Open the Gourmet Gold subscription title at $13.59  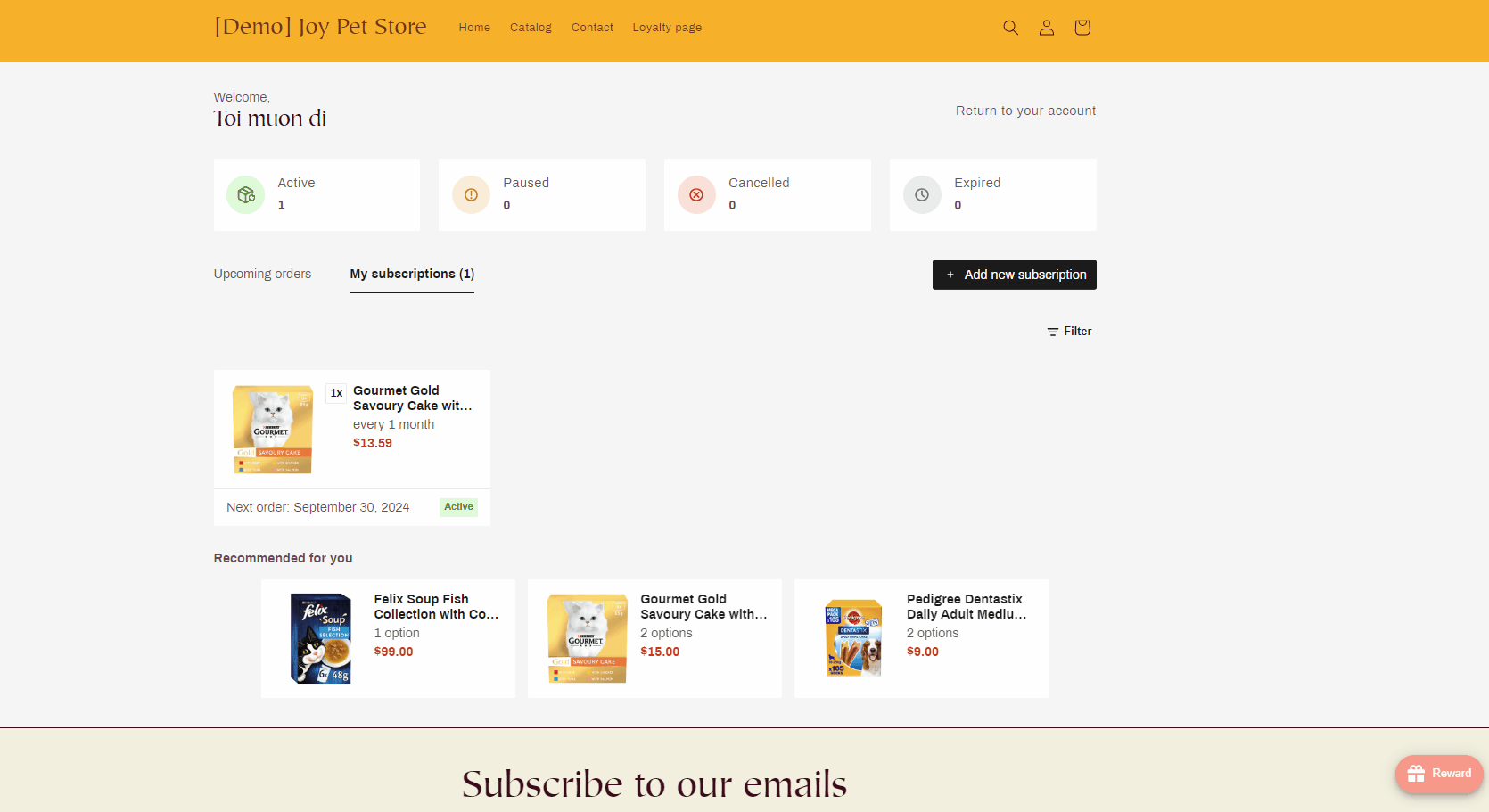pos(413,398)
